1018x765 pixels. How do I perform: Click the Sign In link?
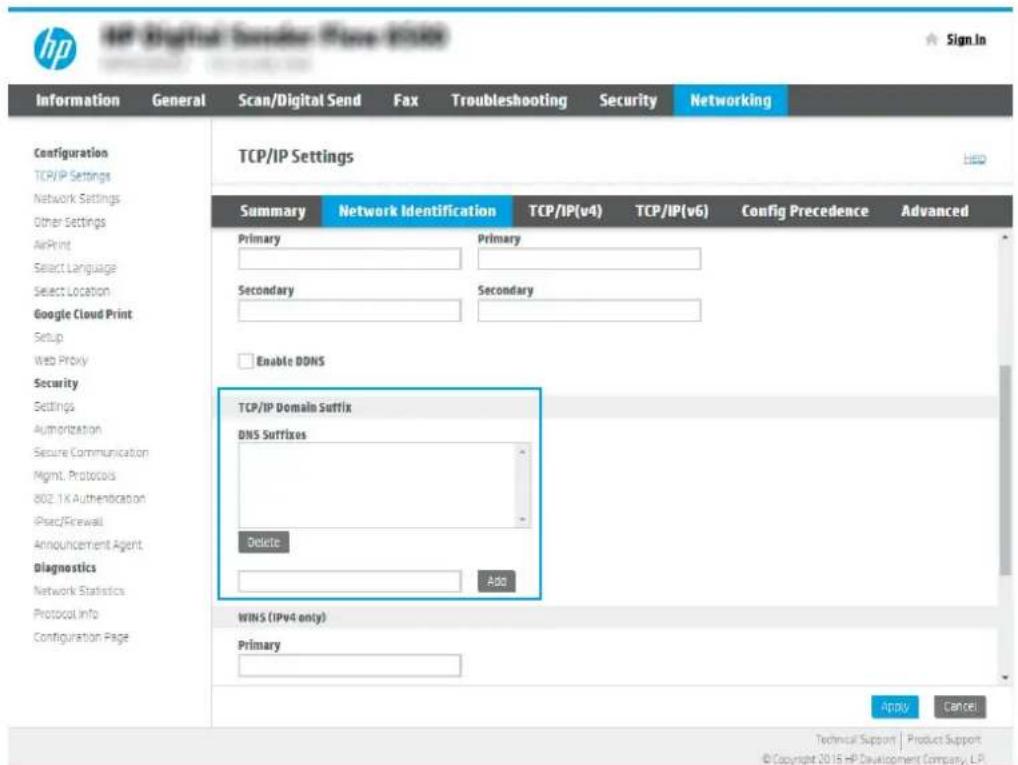click(x=965, y=40)
